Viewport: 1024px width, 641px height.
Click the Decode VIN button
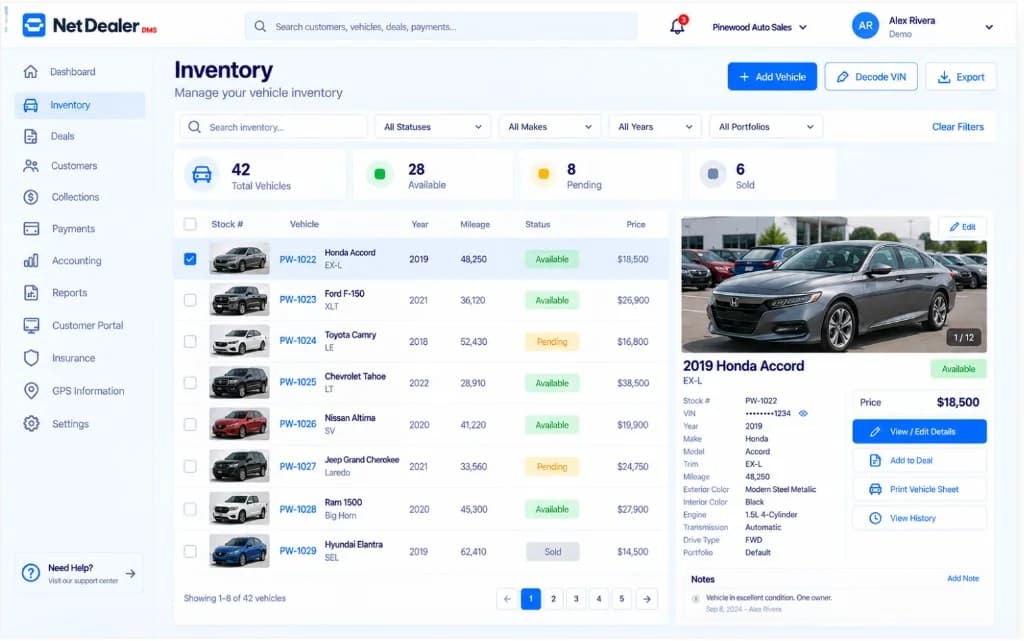pyautogui.click(x=871, y=76)
